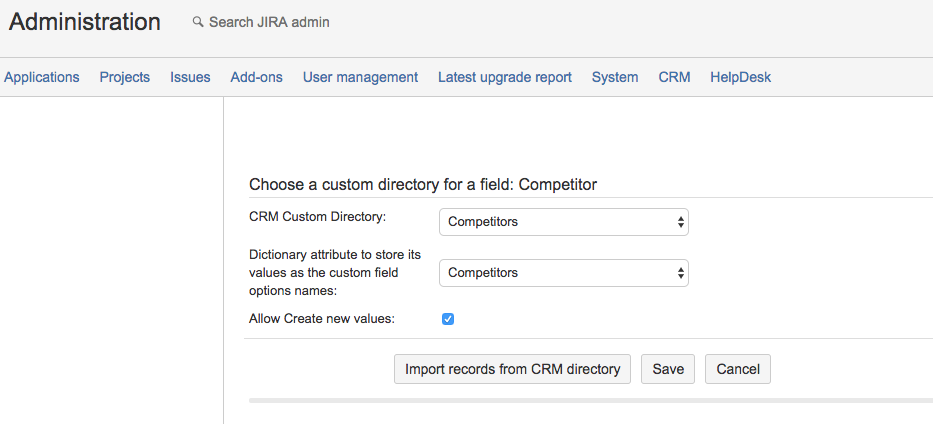Switch to the Add-ons tab
The image size is (933, 425).
click(256, 77)
